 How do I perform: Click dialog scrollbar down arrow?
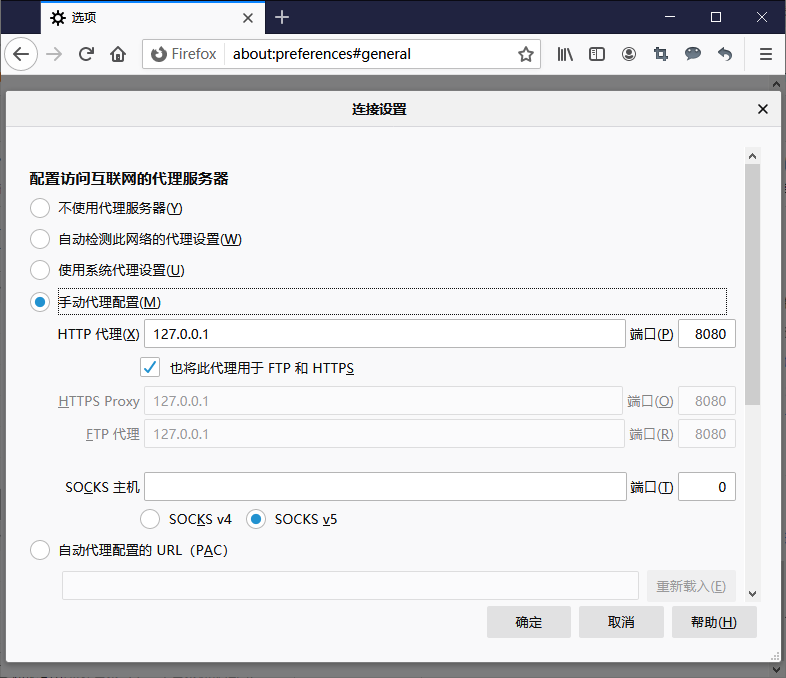(752, 594)
